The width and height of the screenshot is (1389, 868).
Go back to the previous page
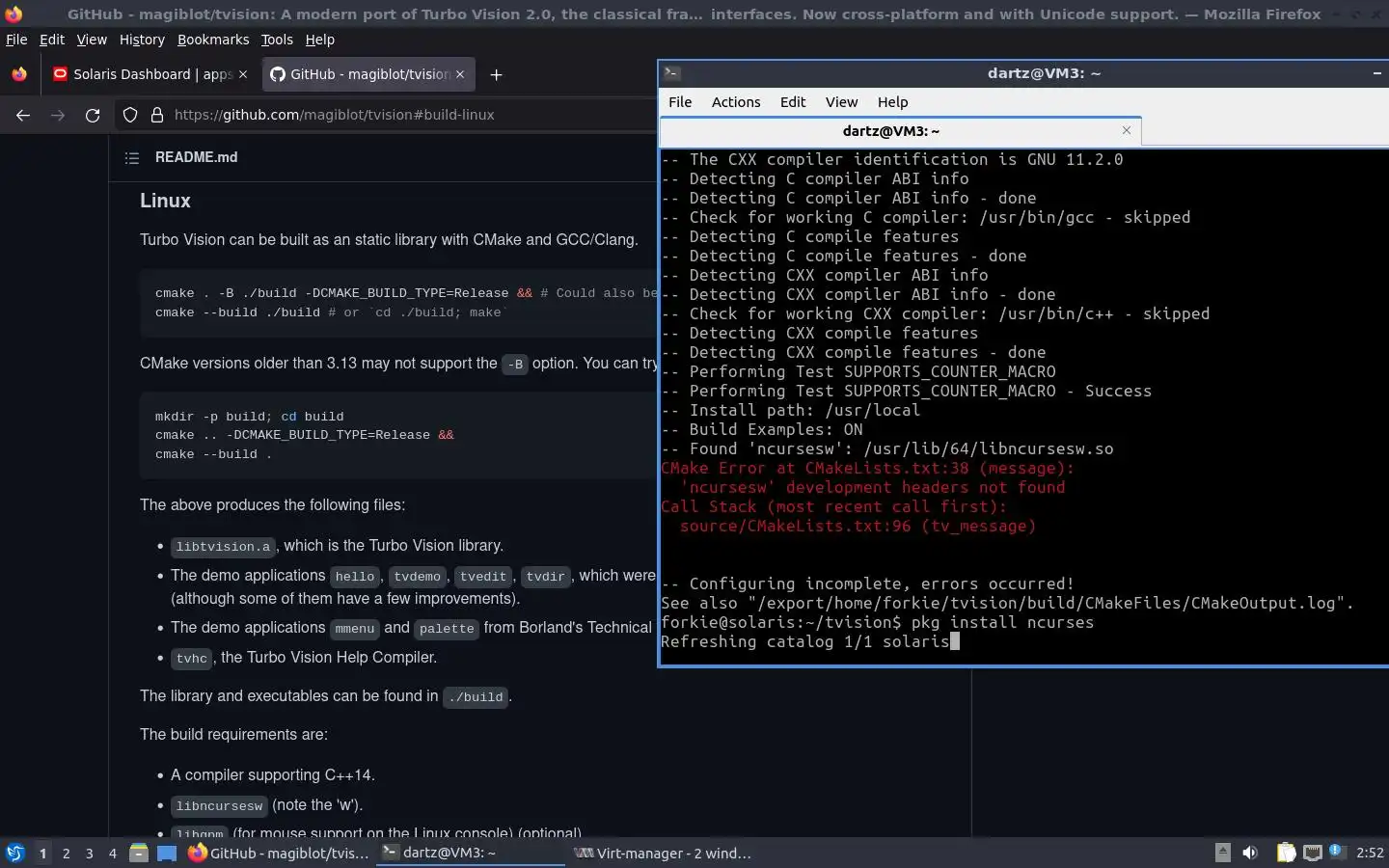pyautogui.click(x=23, y=115)
